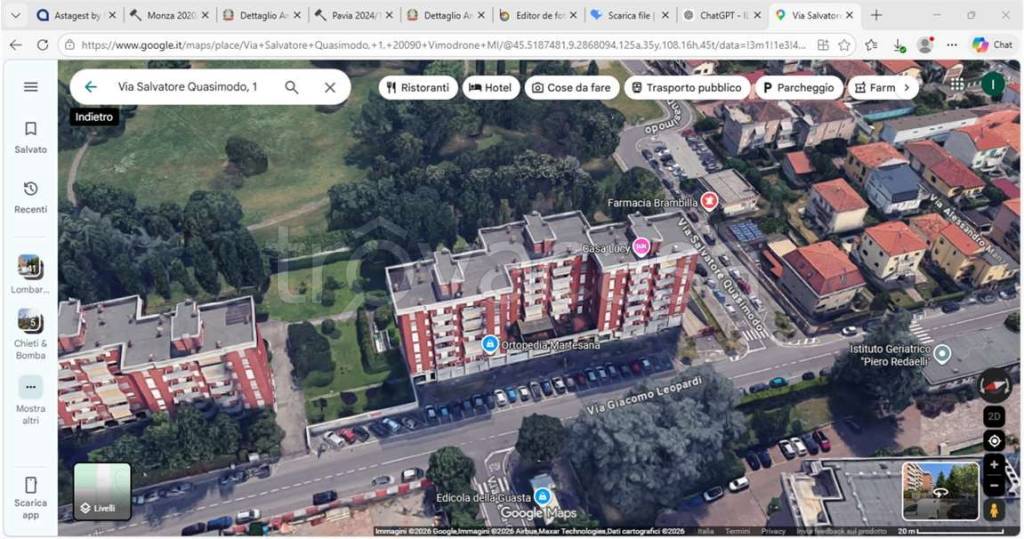This screenshot has width=1024, height=539.
Task: Switch to the ChatGPT browser tab
Action: [x=722, y=16]
